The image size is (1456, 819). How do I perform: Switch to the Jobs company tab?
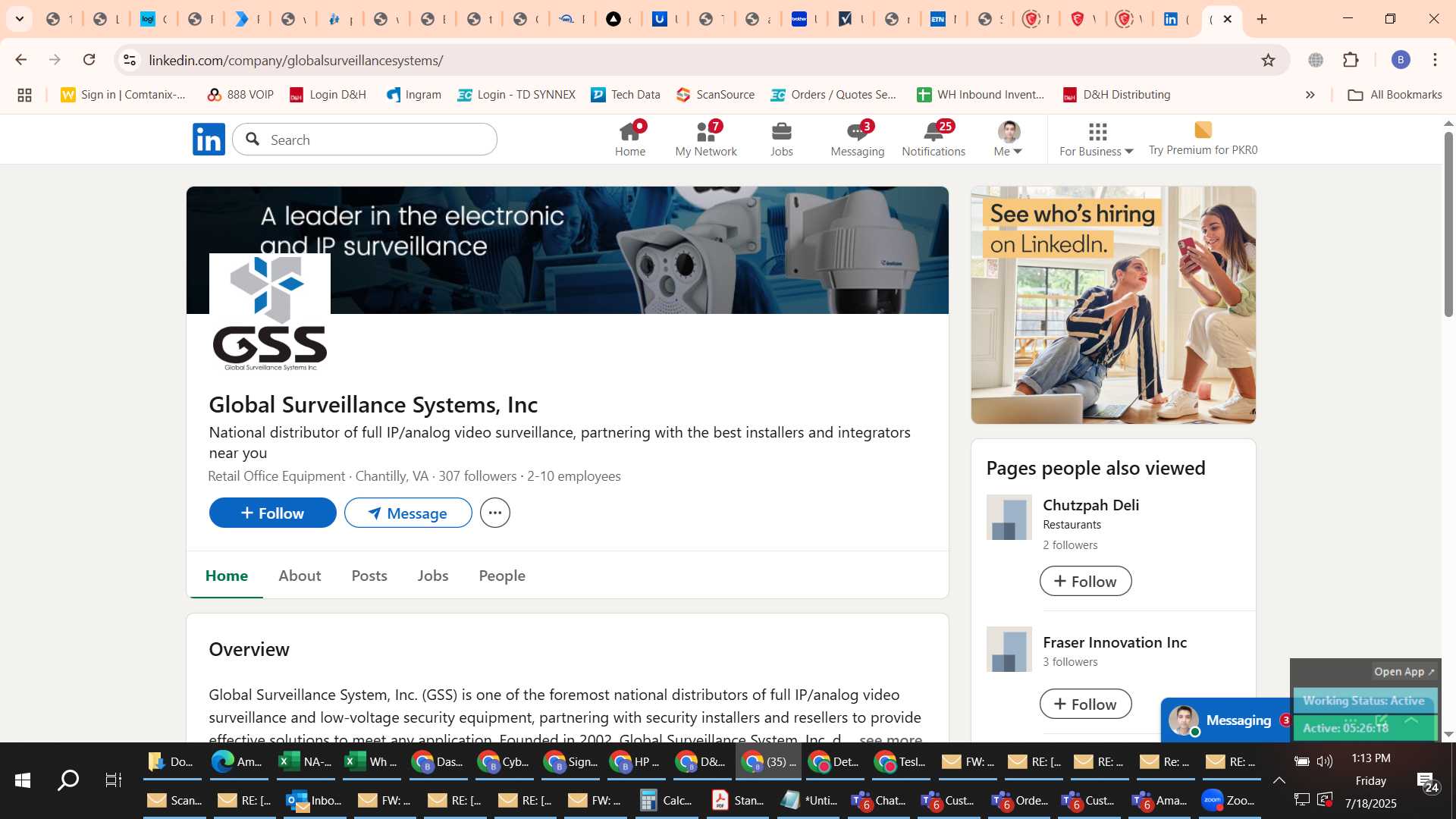433,576
